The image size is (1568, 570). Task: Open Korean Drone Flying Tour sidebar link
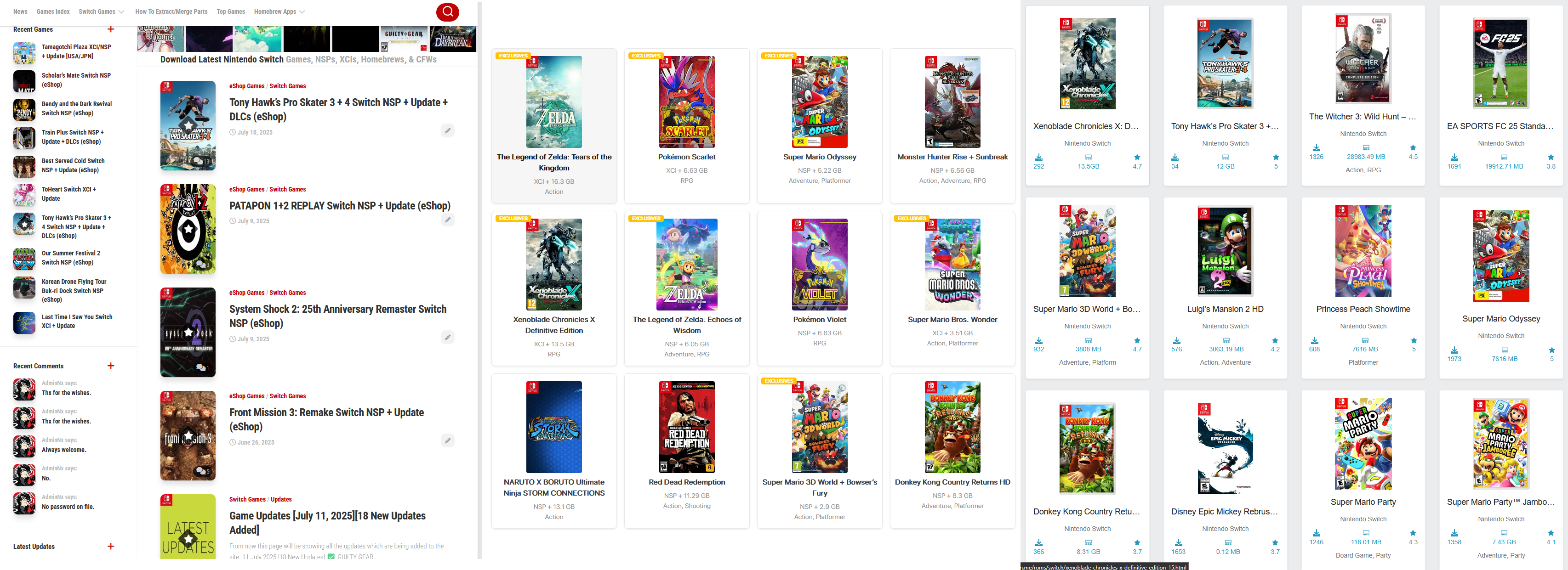point(74,290)
